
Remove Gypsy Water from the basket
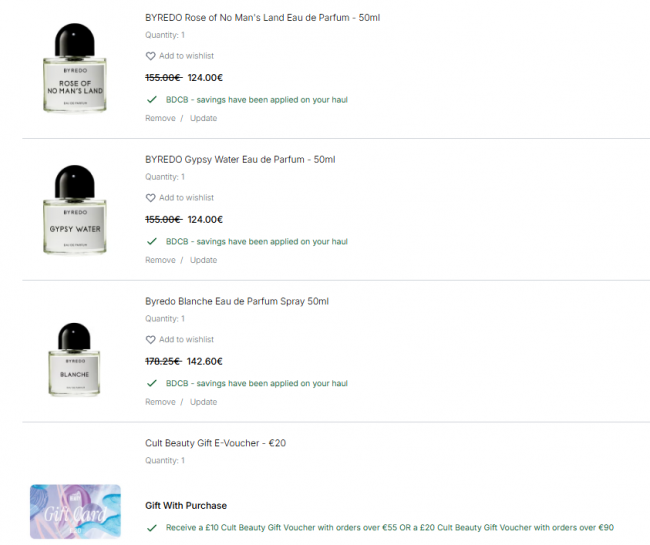160,260
